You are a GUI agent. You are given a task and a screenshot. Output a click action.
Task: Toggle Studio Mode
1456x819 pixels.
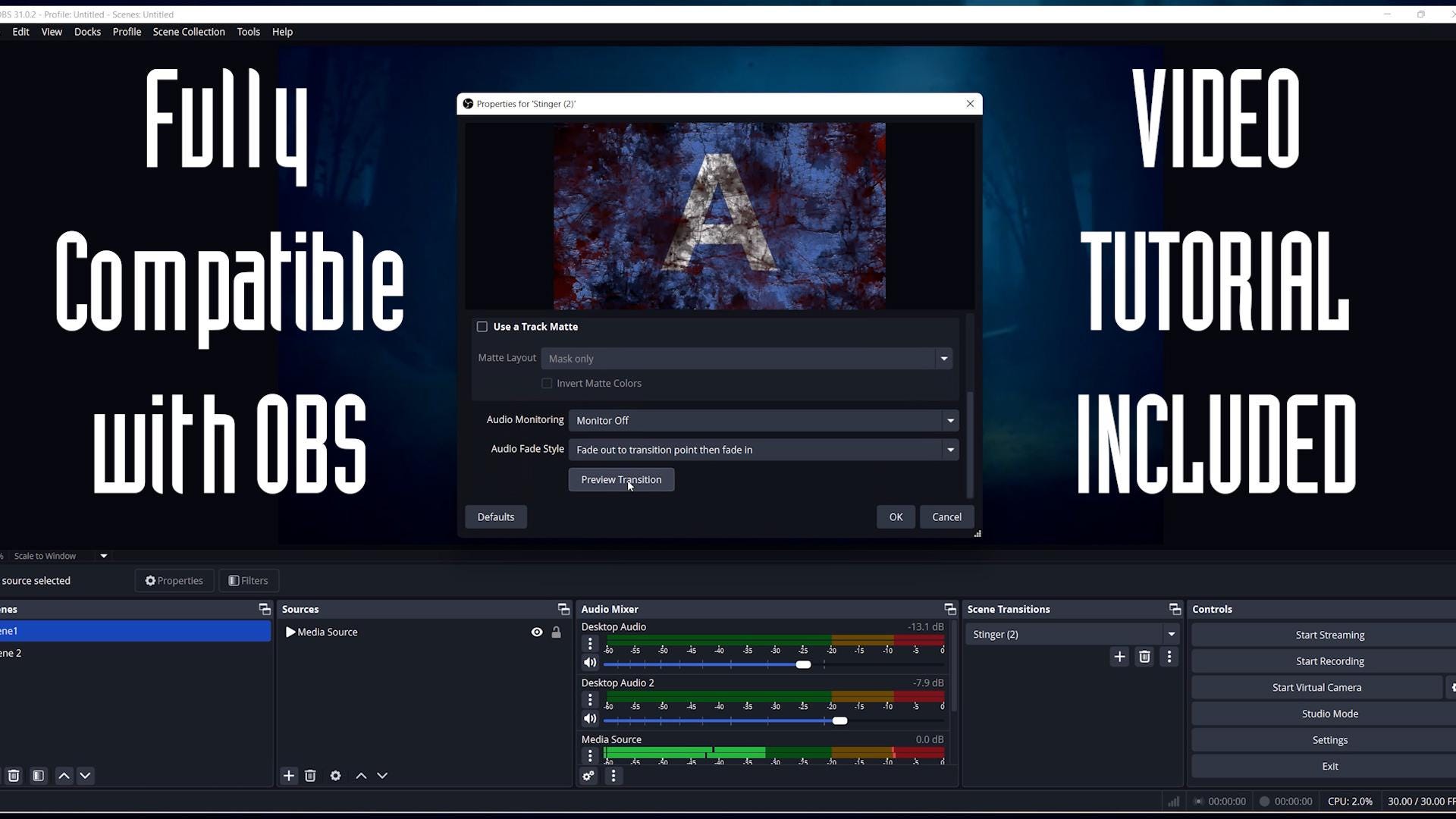1329,714
